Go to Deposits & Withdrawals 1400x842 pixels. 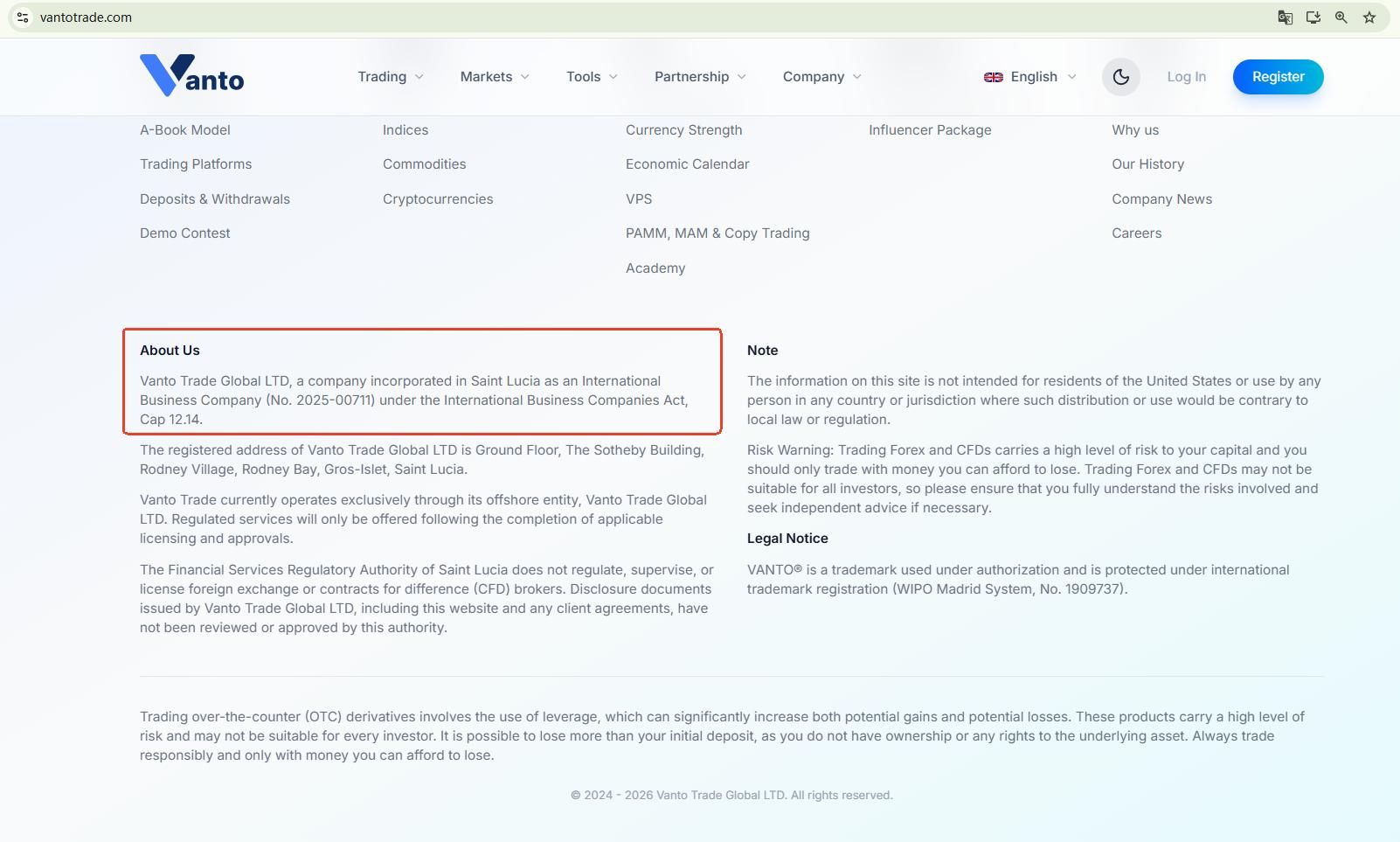click(215, 198)
